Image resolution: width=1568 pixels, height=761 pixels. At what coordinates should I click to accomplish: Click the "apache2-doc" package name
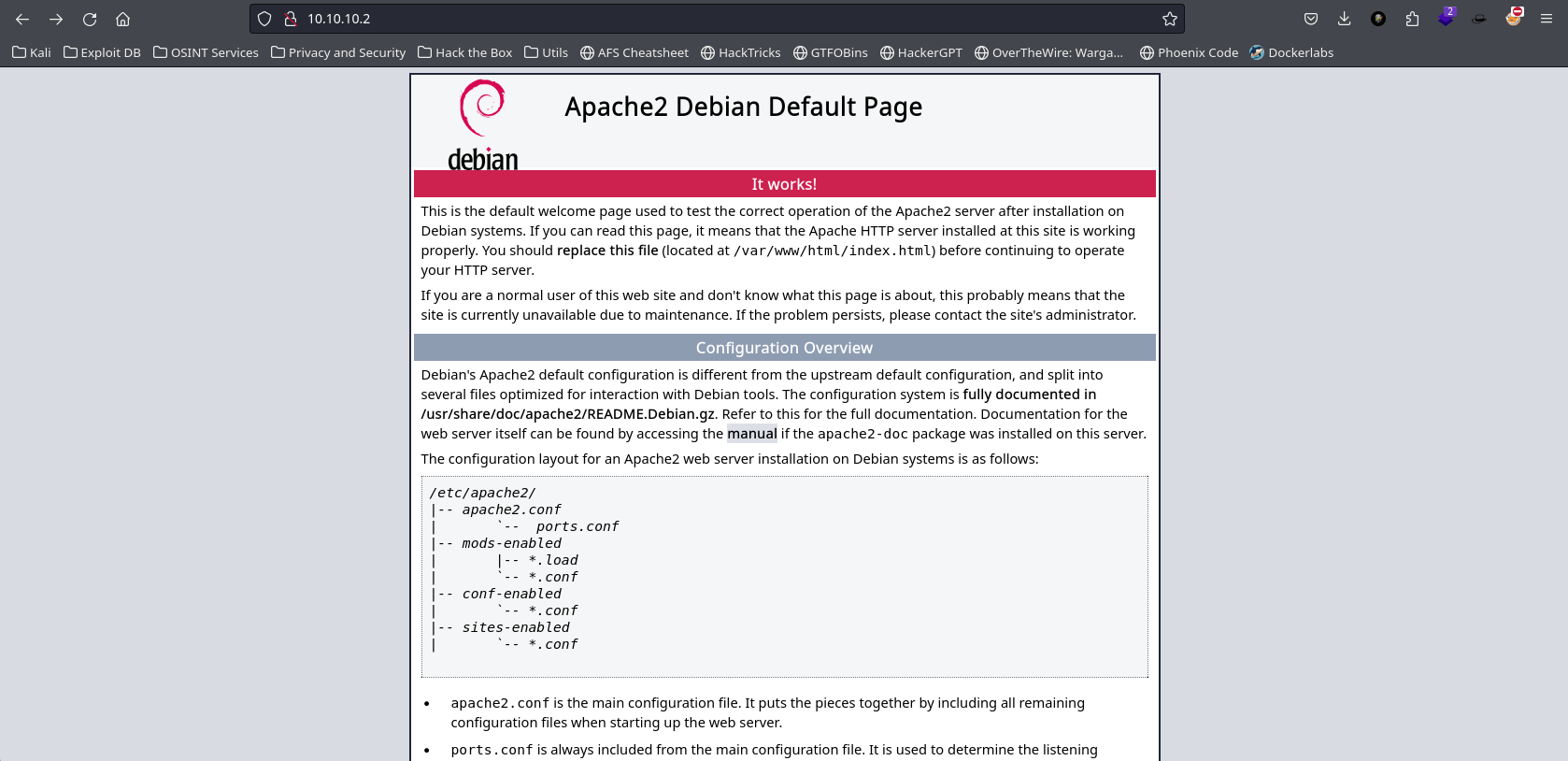[862, 434]
